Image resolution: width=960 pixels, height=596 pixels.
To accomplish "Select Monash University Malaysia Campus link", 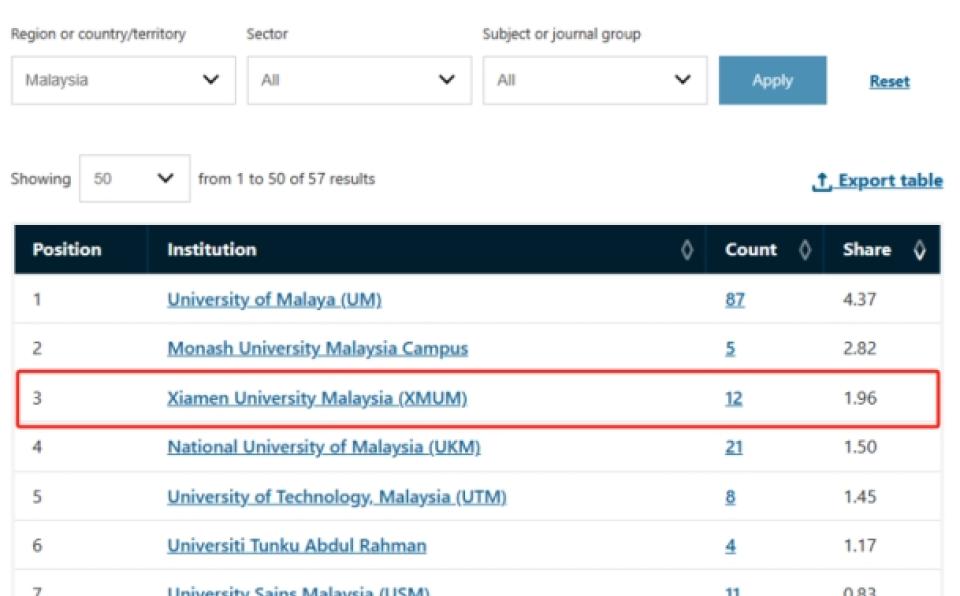I will [316, 348].
